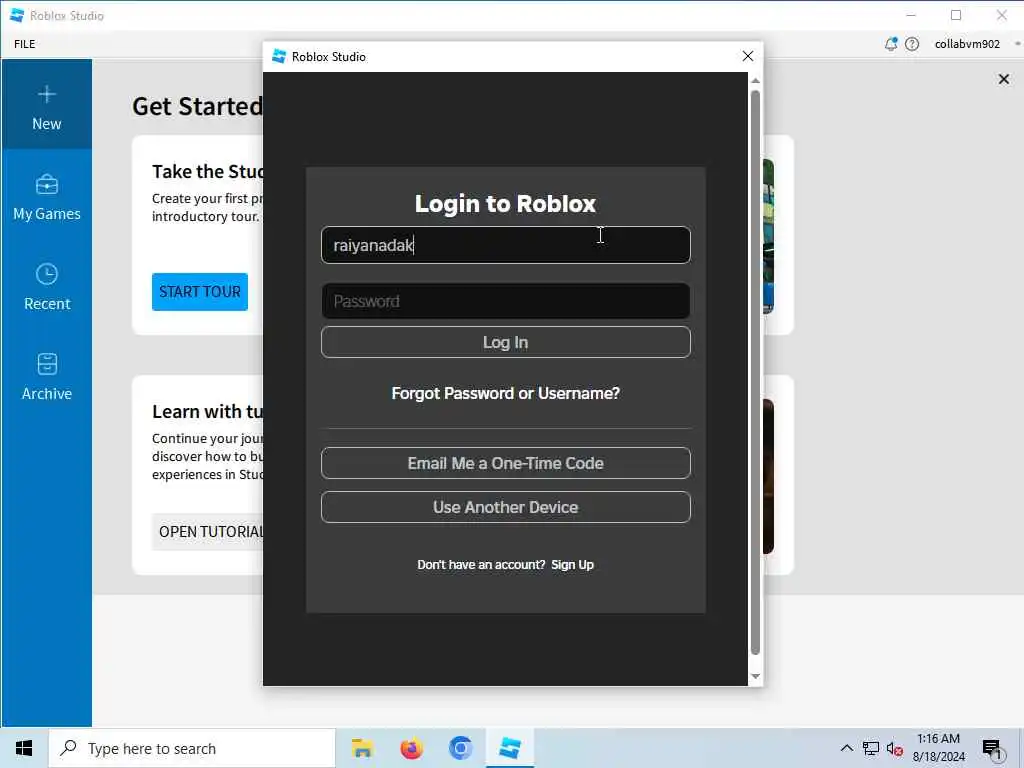The height and width of the screenshot is (768, 1024).
Task: Click the Log In button
Action: coord(505,342)
